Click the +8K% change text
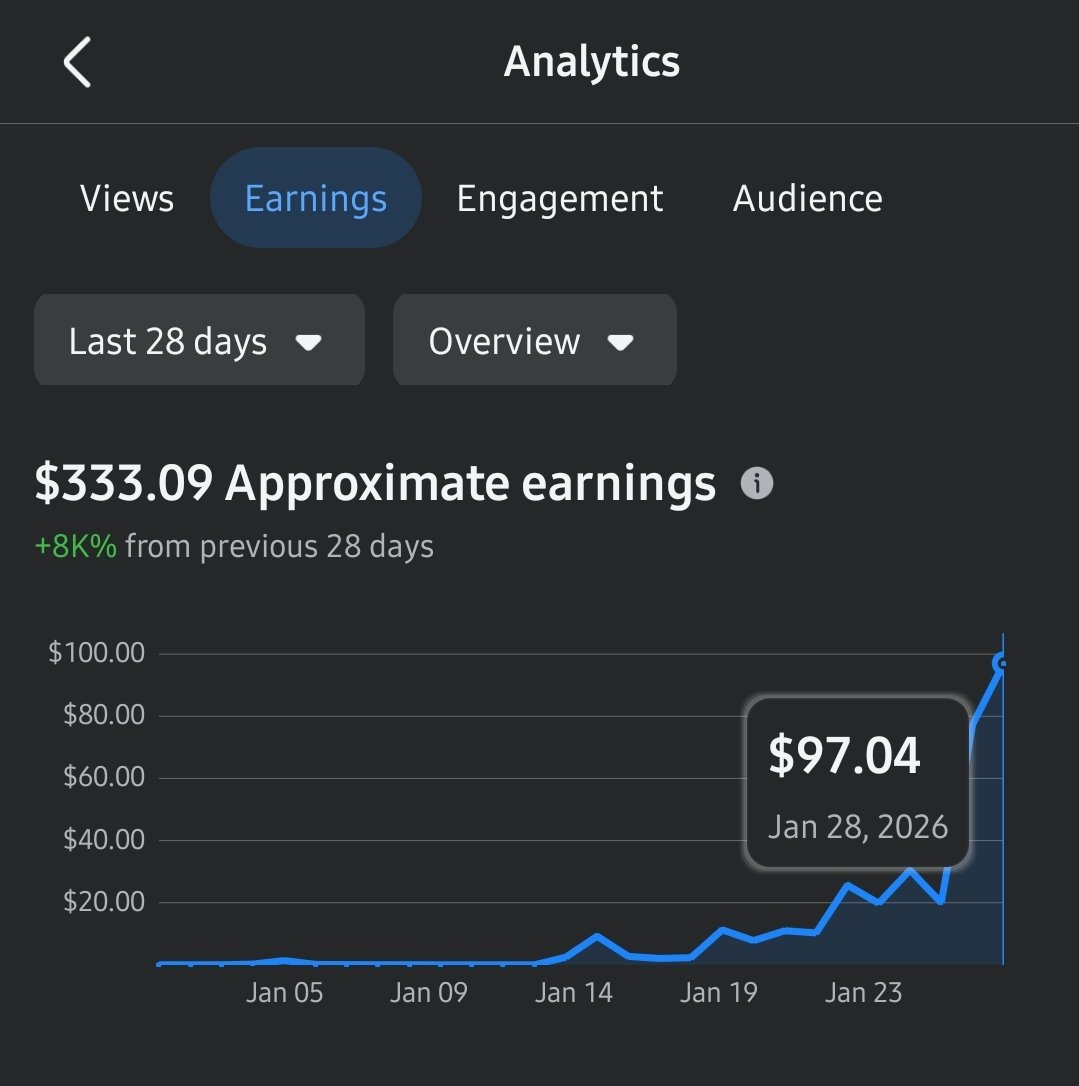This screenshot has width=1079, height=1086. [x=75, y=546]
